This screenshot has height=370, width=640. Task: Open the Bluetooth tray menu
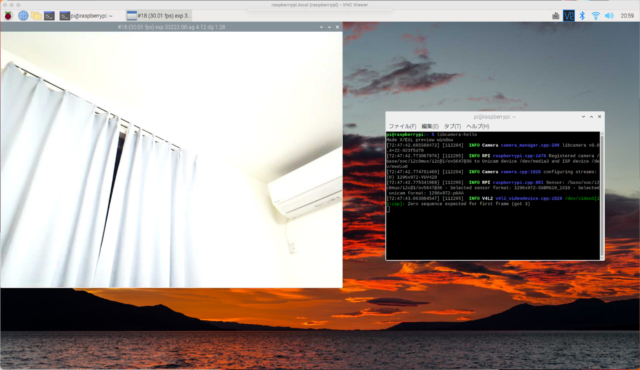[582, 16]
